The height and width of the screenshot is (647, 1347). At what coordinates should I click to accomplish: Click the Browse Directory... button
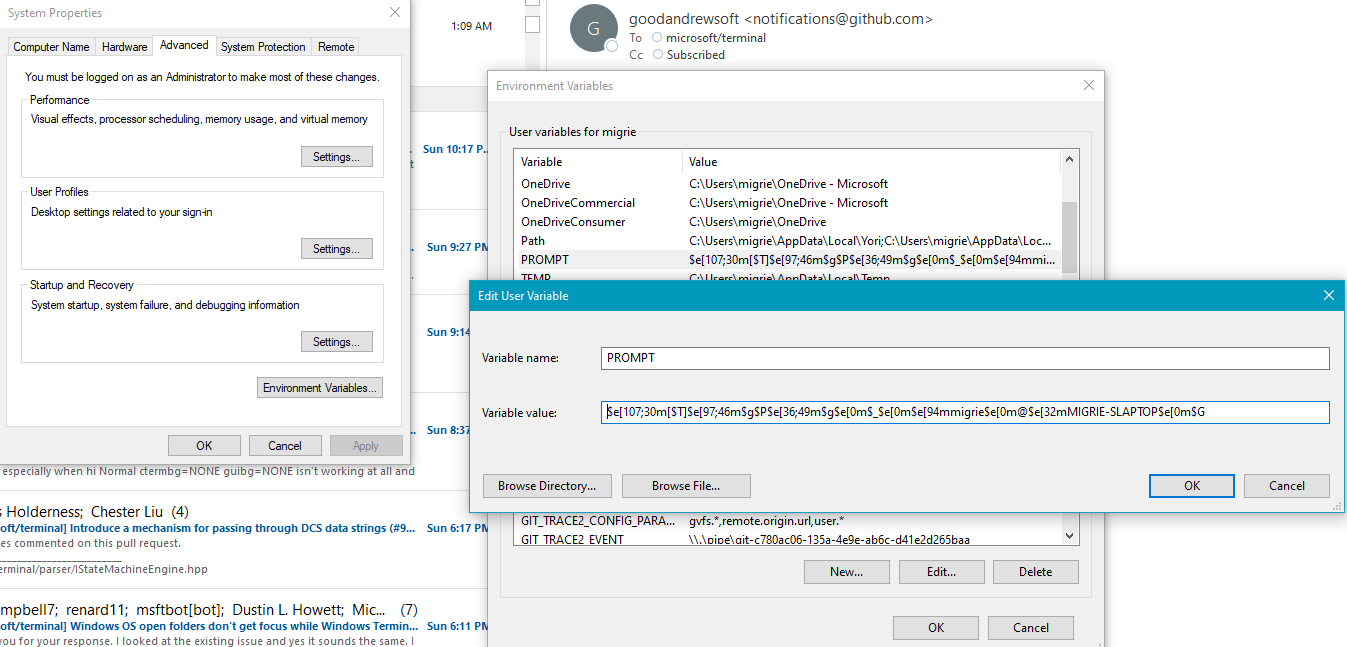(547, 486)
